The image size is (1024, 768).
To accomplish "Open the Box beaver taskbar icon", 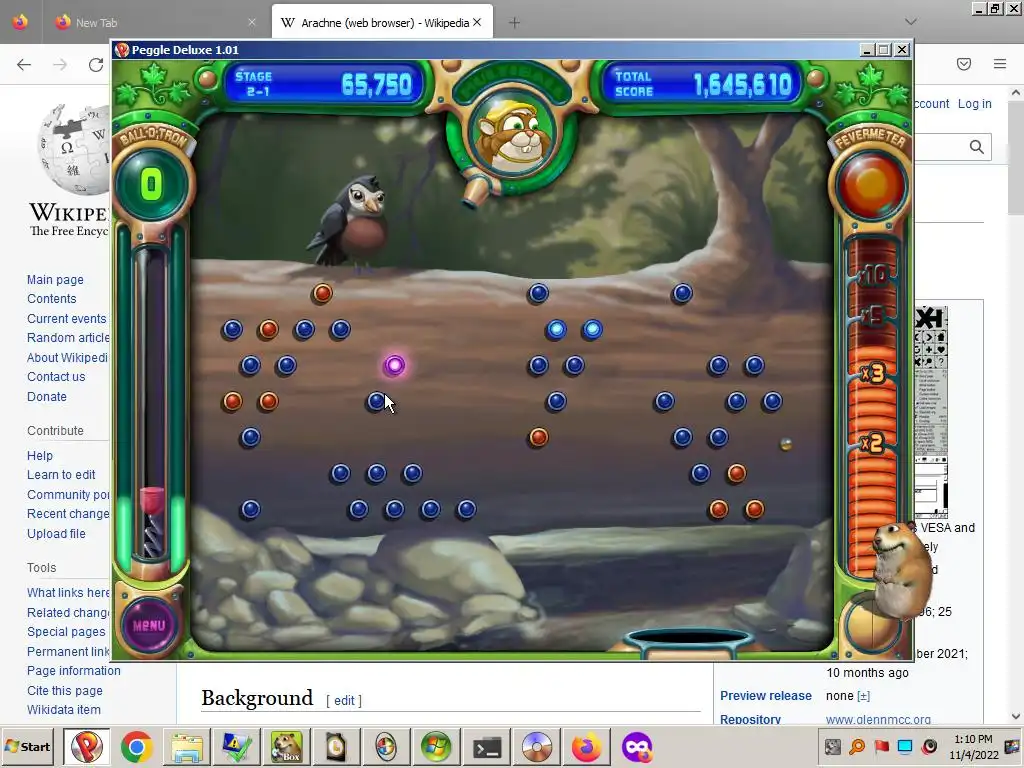I will 287,747.
